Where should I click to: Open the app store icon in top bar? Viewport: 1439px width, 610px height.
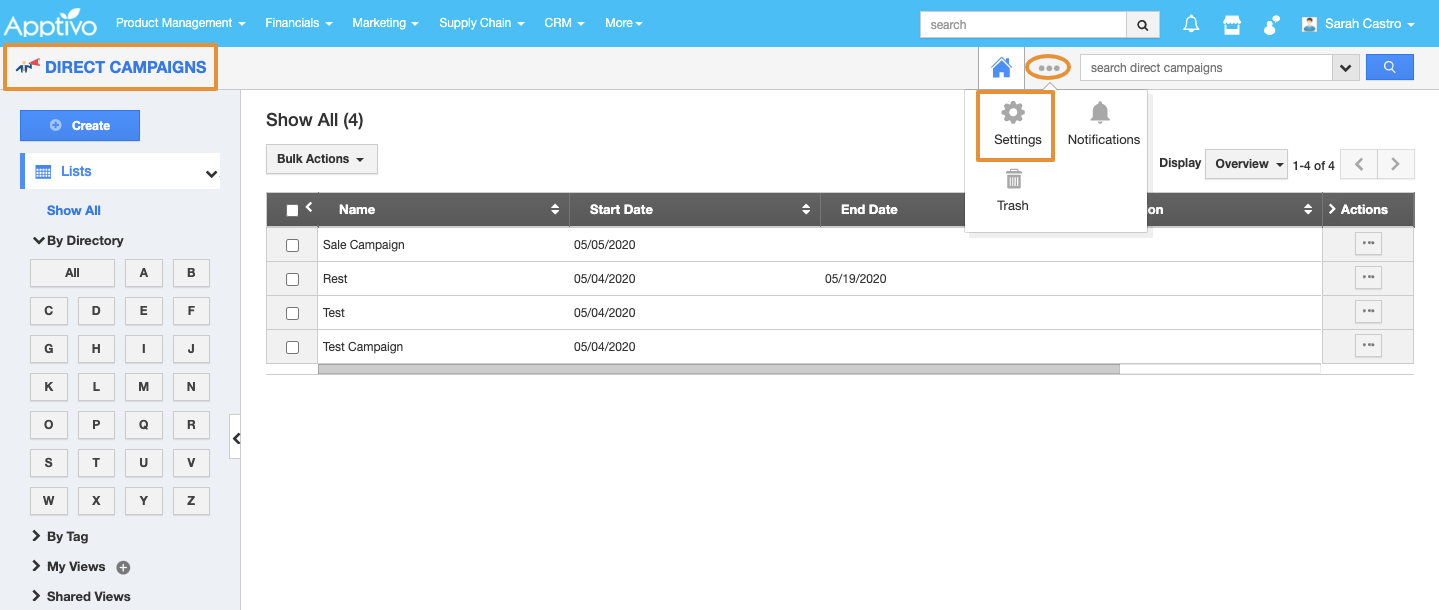(1231, 24)
